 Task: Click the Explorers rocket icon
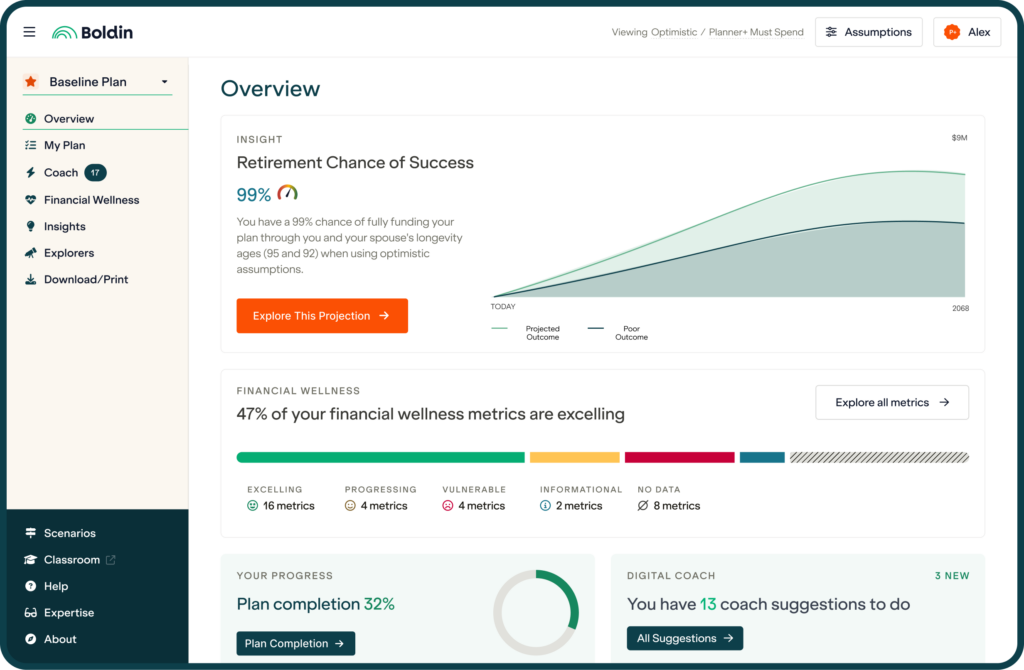click(x=31, y=253)
